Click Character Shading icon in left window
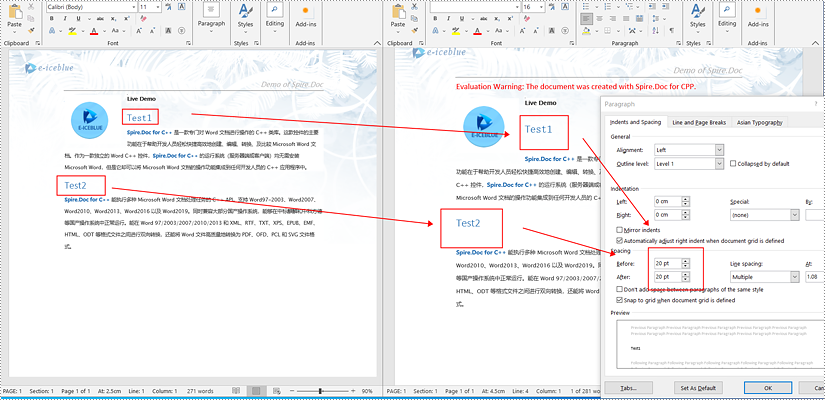 tap(168, 31)
